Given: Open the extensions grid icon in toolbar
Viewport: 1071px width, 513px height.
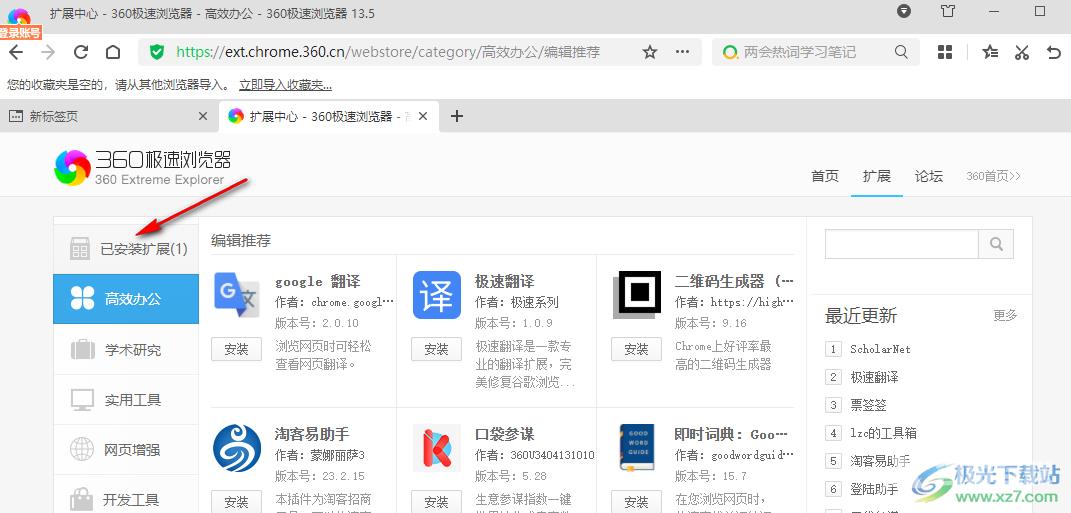Looking at the screenshot, I should tap(945, 52).
